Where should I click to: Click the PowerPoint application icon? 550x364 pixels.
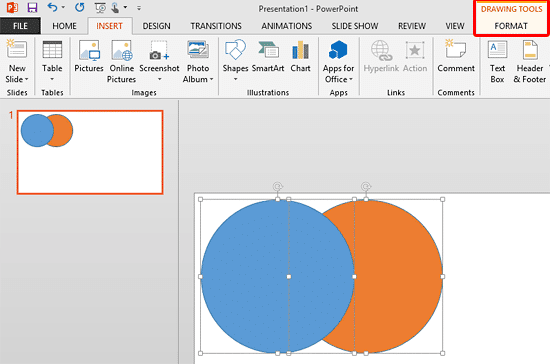click(12, 8)
